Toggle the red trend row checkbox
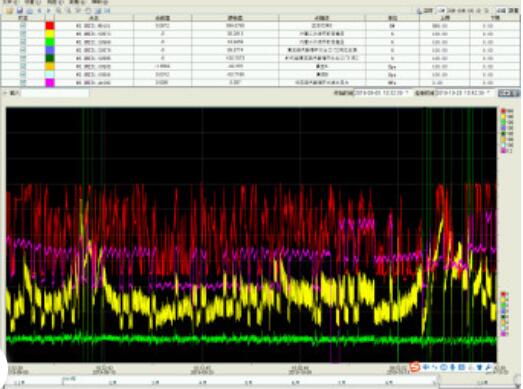 (x=23, y=26)
